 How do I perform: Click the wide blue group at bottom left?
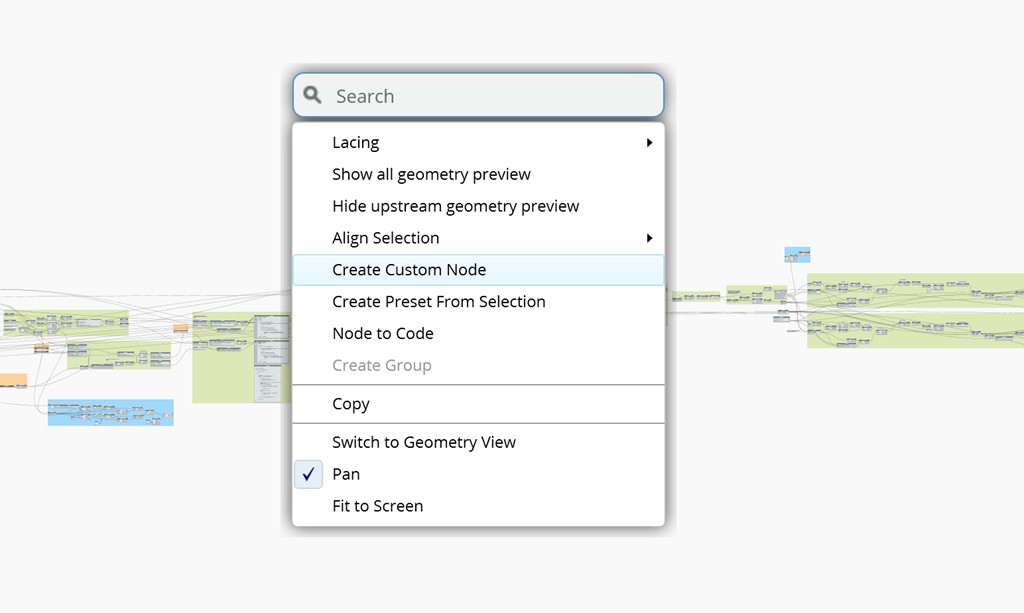pos(110,413)
